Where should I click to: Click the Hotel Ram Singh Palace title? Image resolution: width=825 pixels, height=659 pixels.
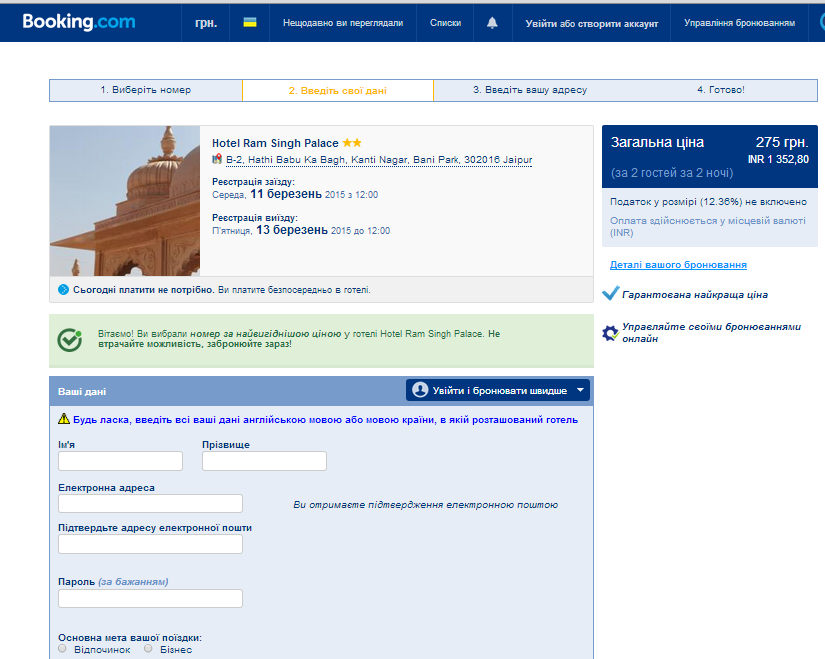pos(275,143)
